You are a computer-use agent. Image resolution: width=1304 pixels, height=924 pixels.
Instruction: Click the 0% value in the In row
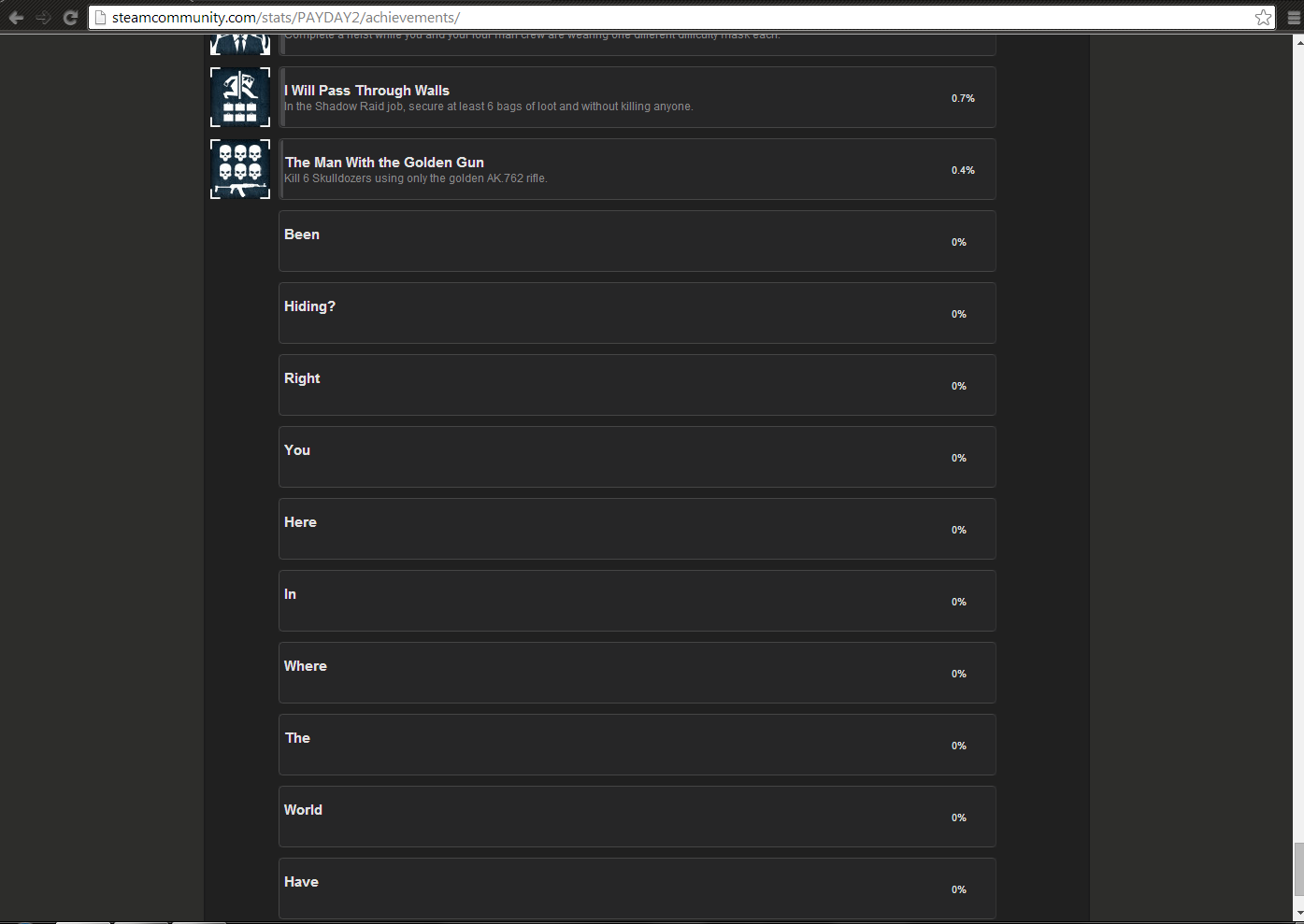coord(959,602)
